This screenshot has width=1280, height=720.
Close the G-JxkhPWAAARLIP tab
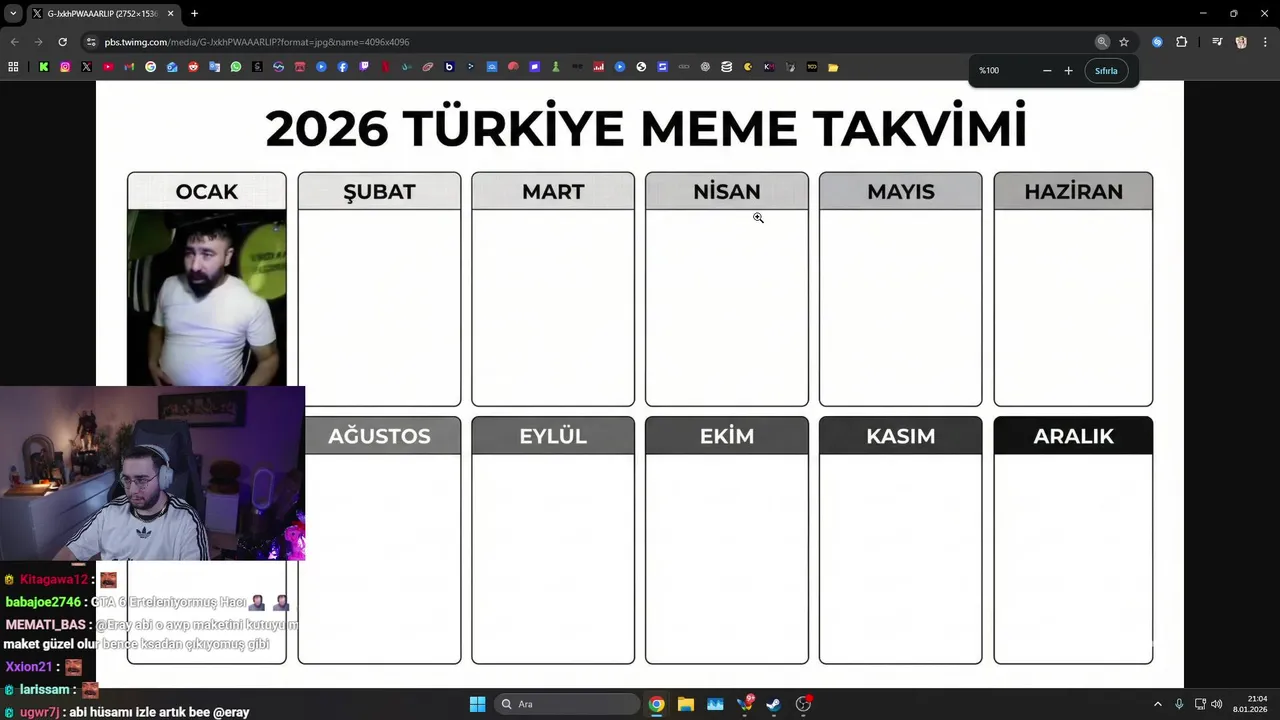click(x=170, y=13)
